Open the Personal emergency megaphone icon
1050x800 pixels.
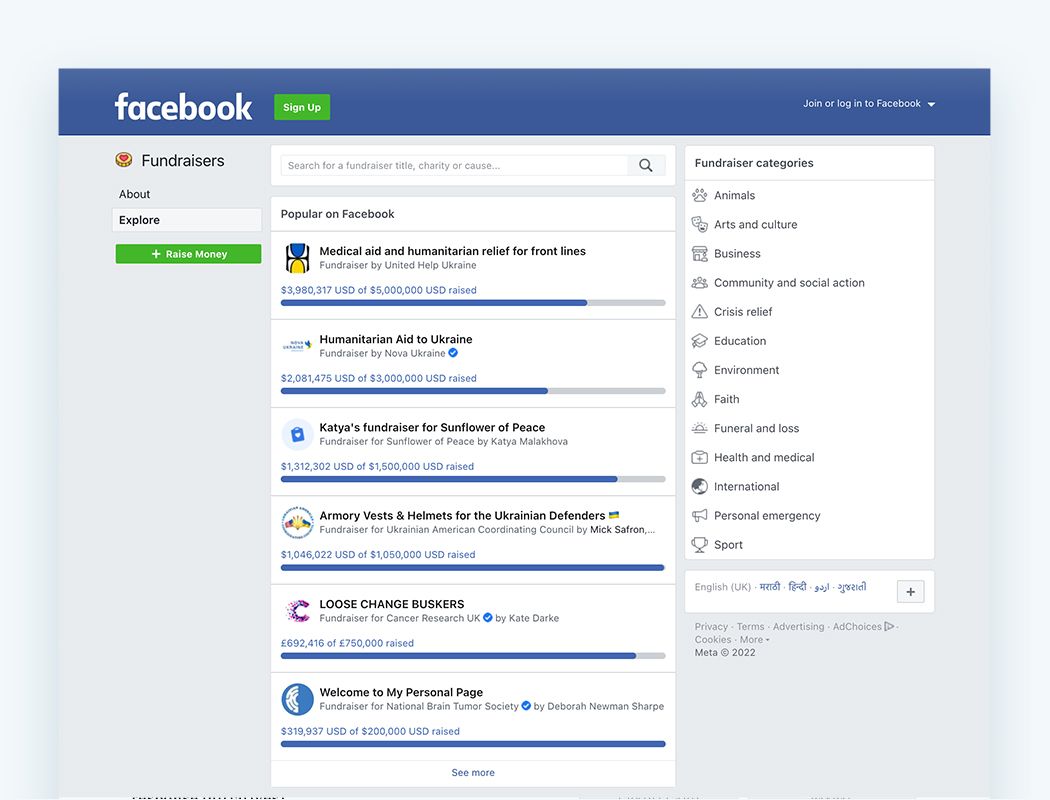pos(700,515)
